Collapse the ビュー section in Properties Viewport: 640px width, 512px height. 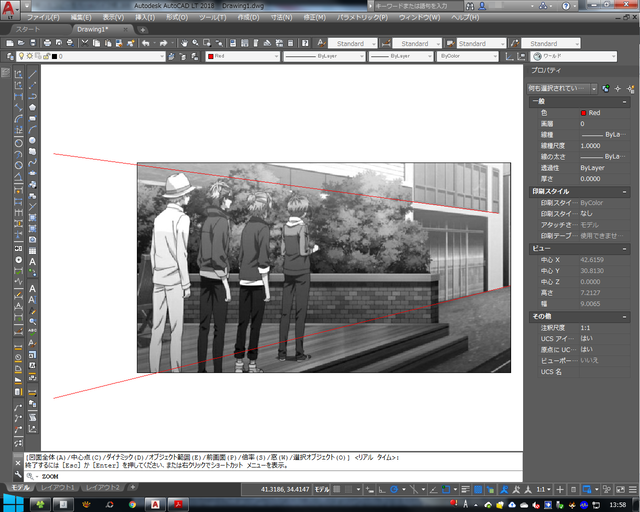click(624, 249)
